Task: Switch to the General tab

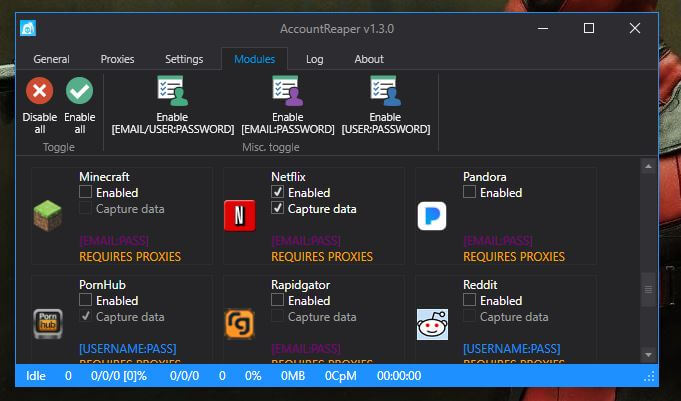Action: [51, 59]
